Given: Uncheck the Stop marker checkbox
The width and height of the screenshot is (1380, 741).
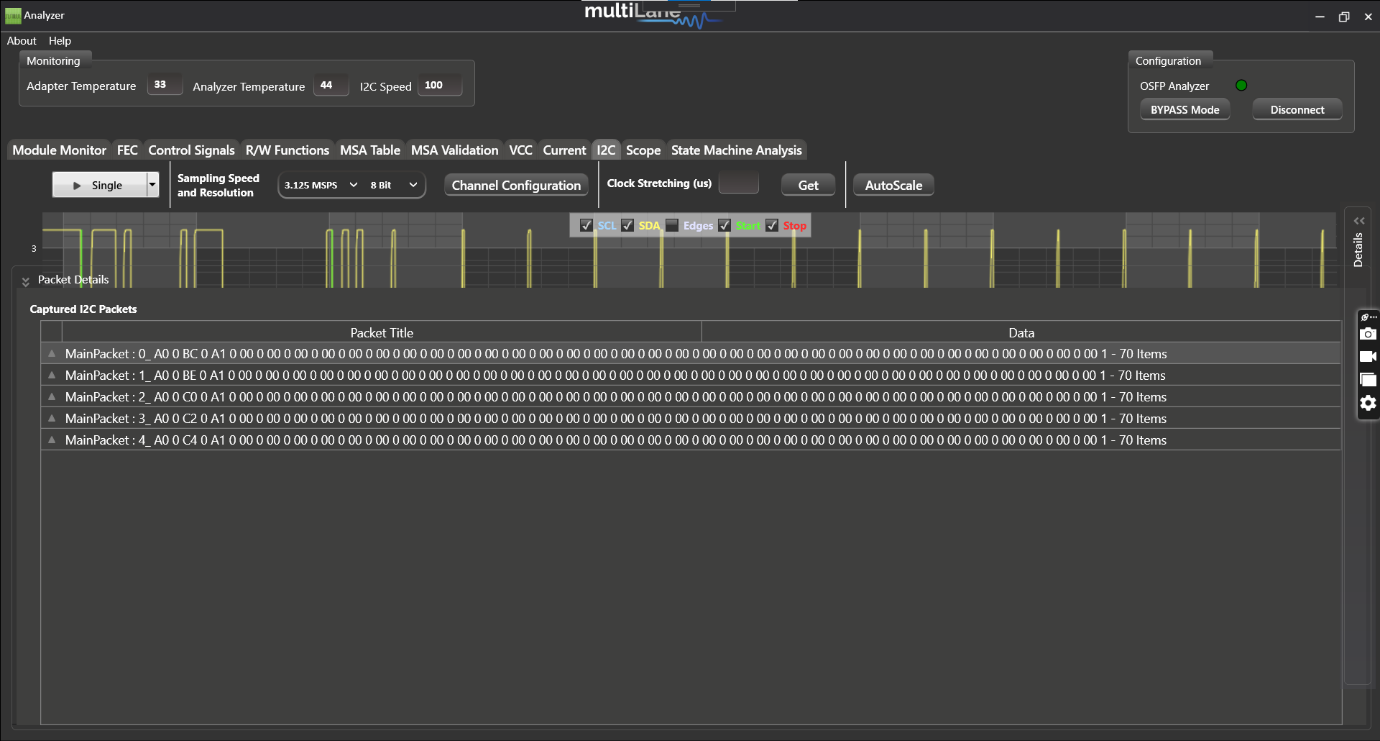Looking at the screenshot, I should click(772, 226).
